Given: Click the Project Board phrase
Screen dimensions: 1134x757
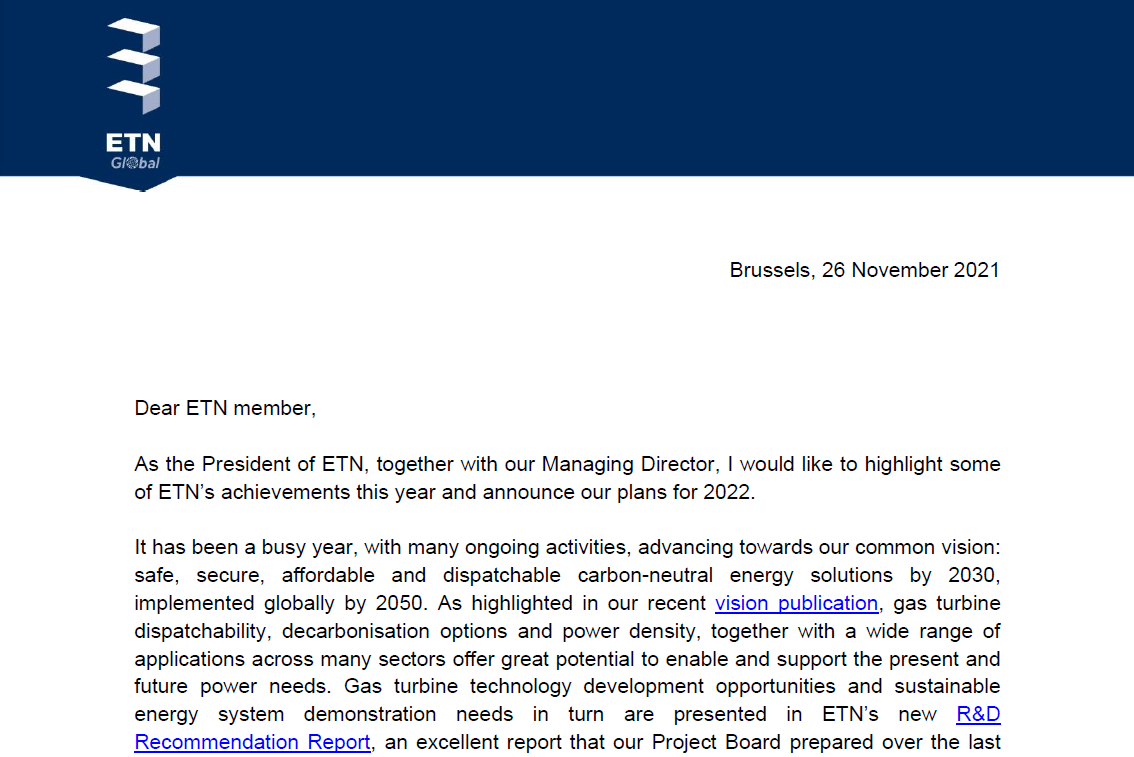Looking at the screenshot, I should [x=716, y=743].
